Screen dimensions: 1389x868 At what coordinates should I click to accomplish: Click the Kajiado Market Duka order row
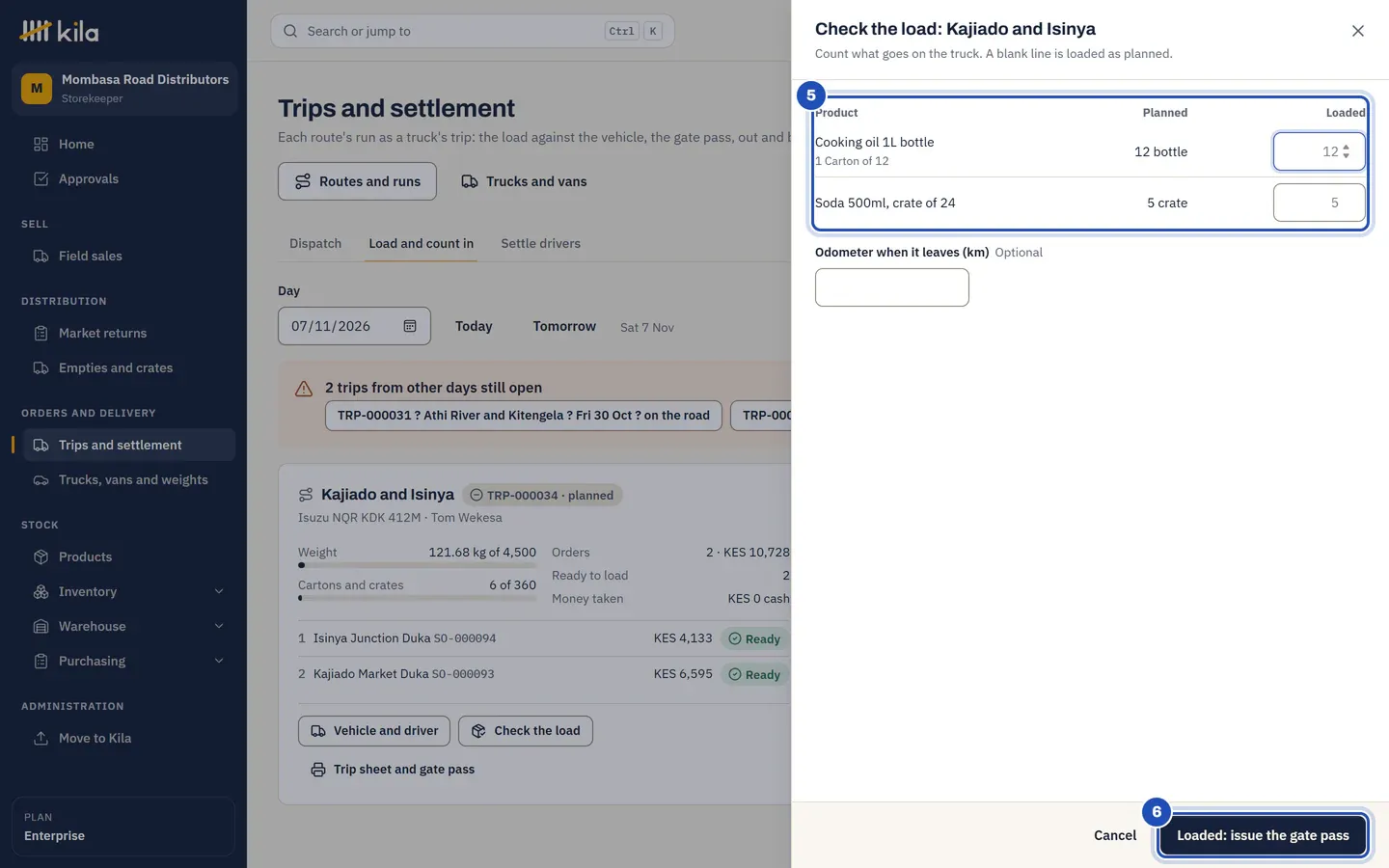click(x=544, y=674)
